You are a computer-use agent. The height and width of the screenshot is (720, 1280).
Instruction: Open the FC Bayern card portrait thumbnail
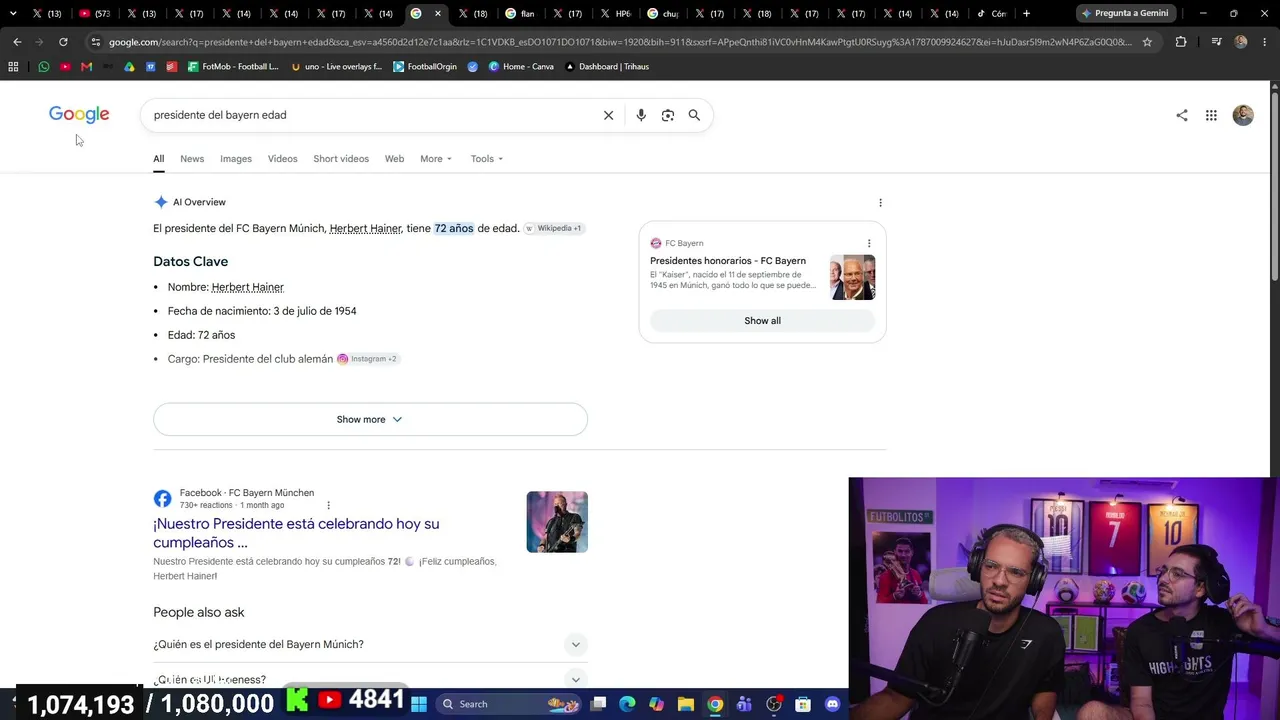[x=852, y=277]
